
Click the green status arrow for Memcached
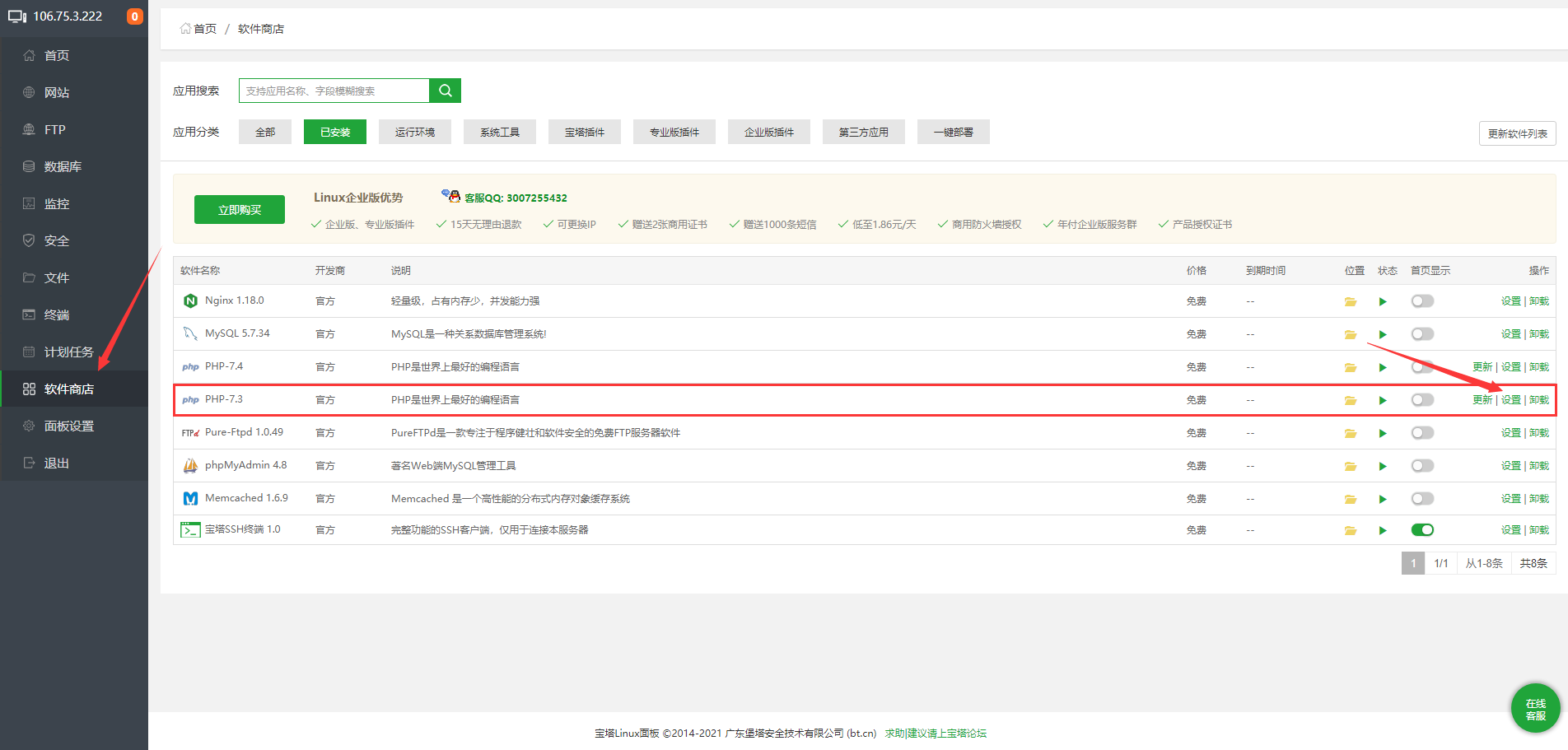coord(1383,499)
